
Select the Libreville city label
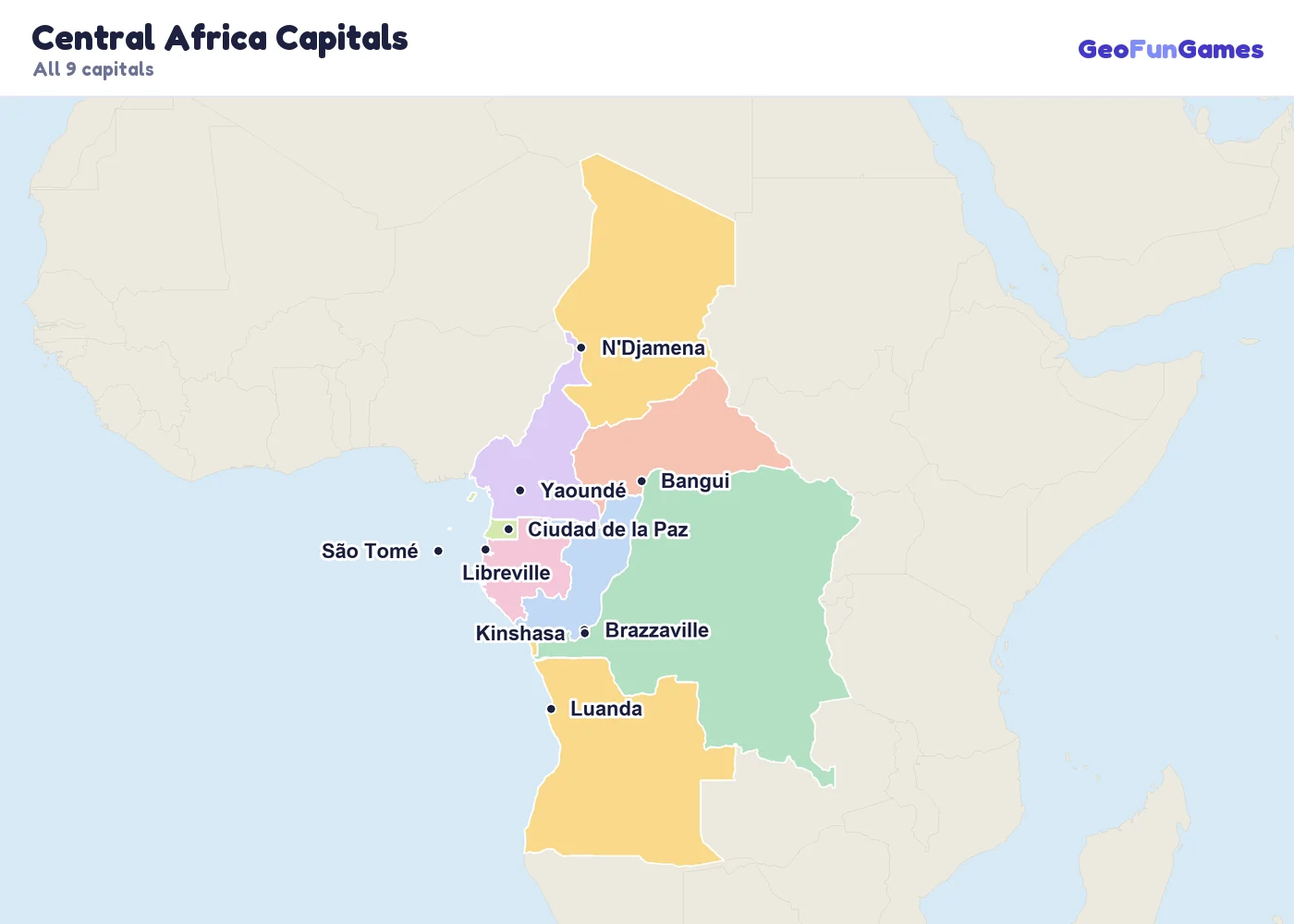(507, 573)
